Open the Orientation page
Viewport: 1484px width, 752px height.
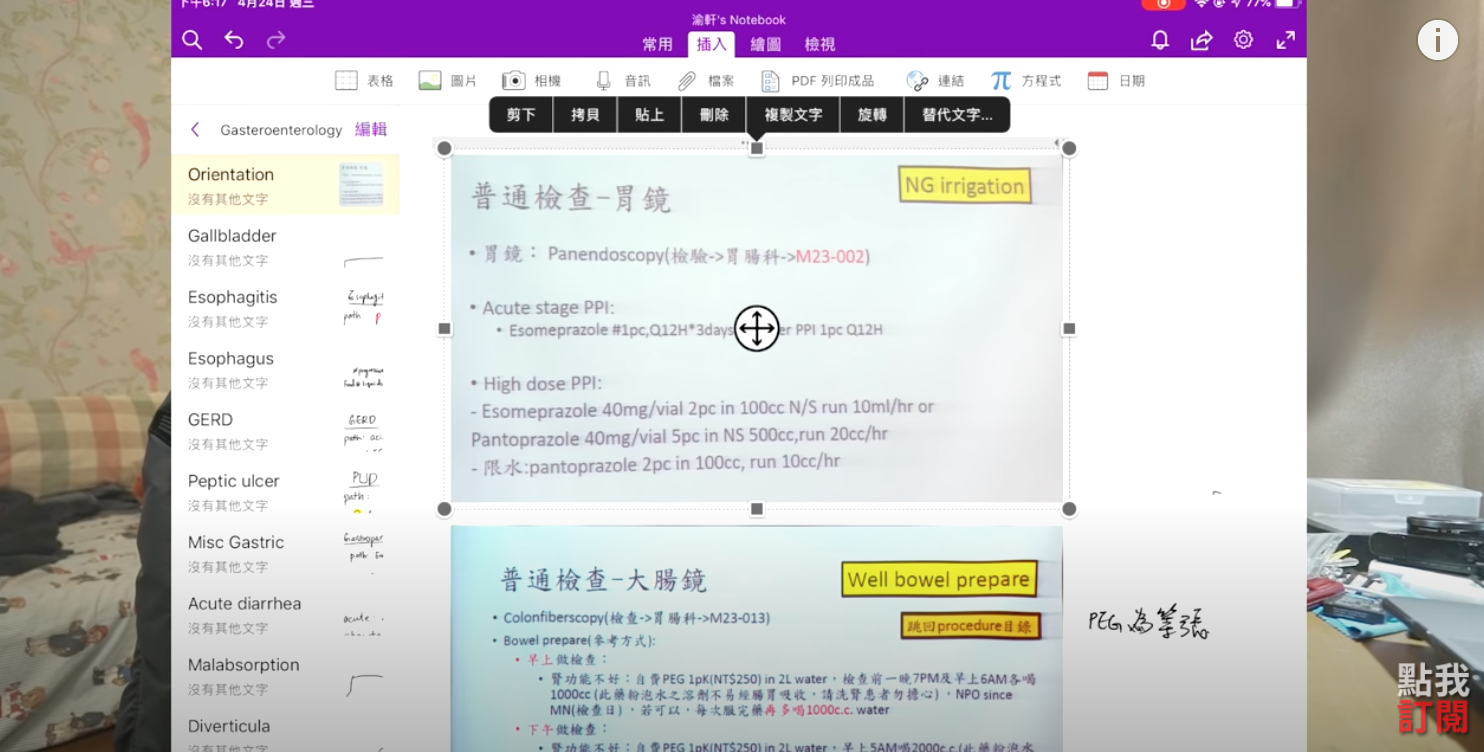pos(286,184)
